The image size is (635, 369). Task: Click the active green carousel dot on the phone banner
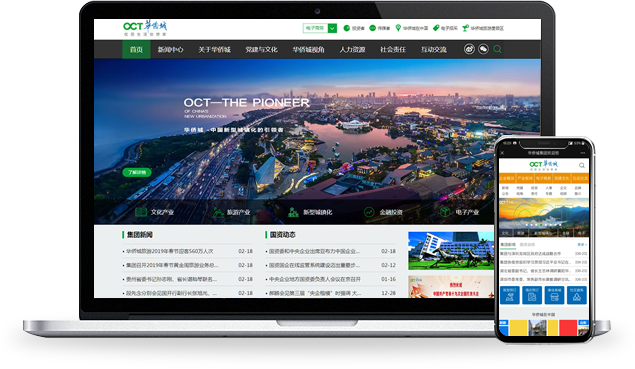541,225
